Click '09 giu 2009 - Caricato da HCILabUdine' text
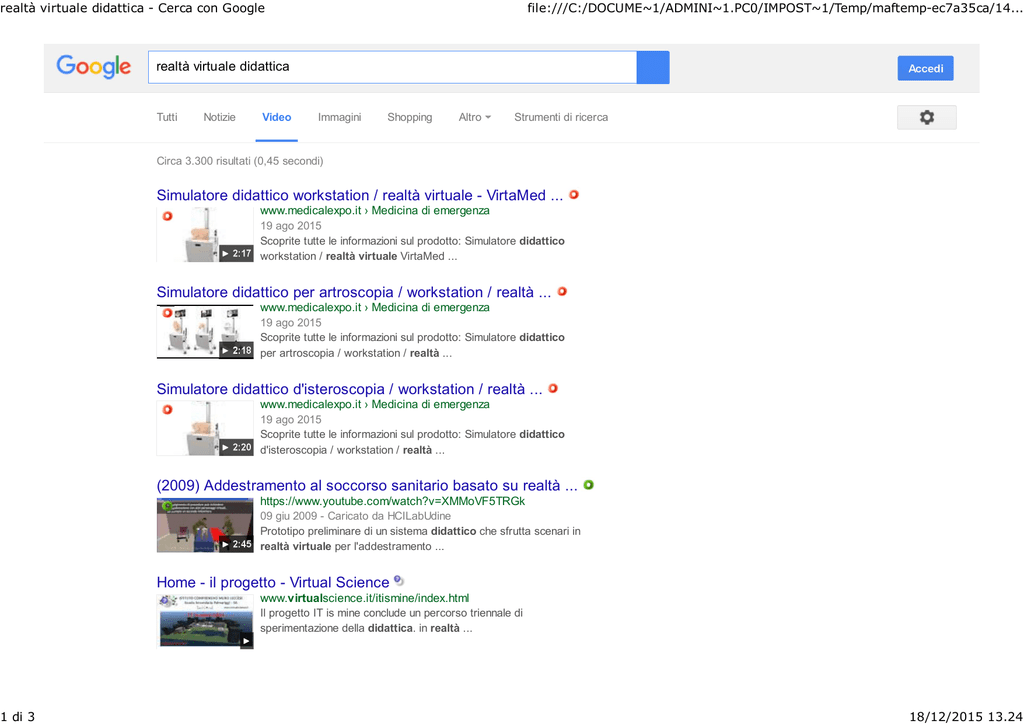The height and width of the screenshot is (724, 1024). [x=355, y=516]
